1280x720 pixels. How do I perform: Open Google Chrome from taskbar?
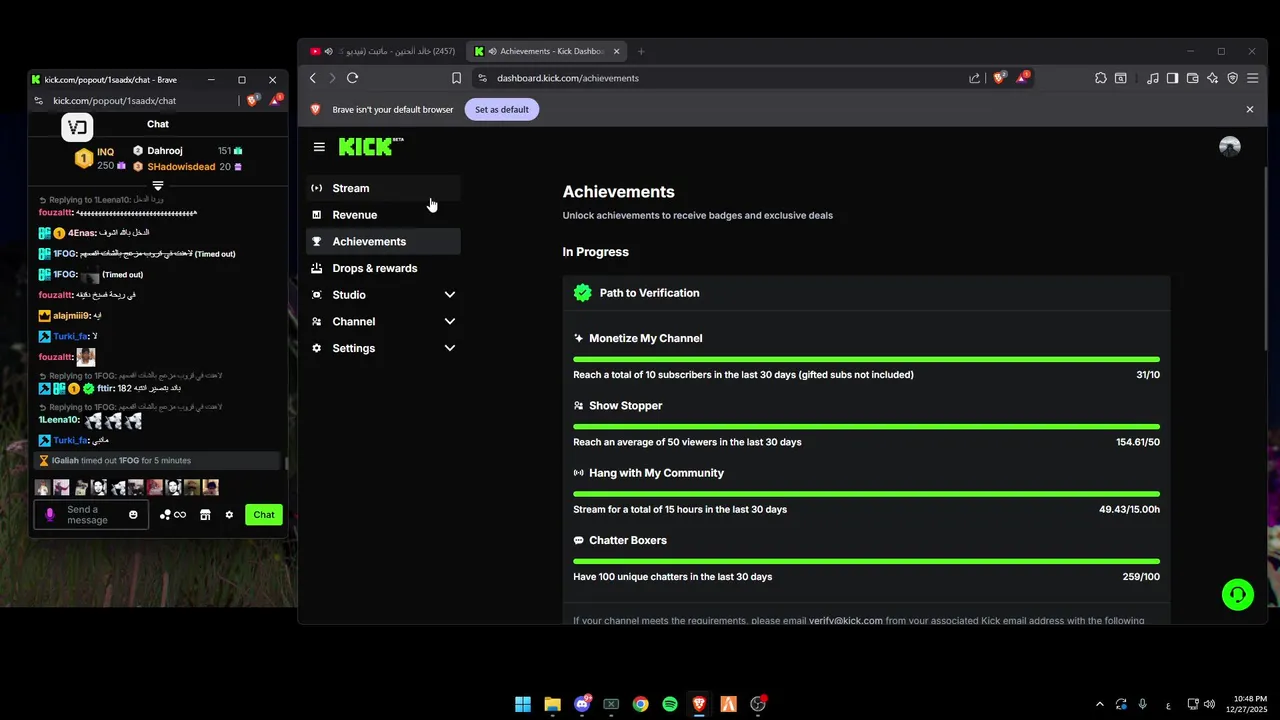pyautogui.click(x=641, y=704)
